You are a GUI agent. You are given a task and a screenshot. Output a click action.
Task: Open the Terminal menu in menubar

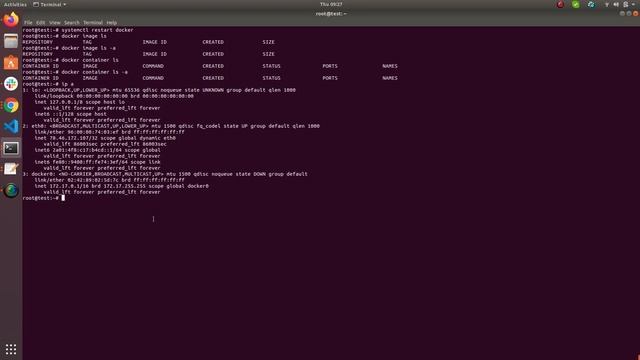[x=93, y=23]
